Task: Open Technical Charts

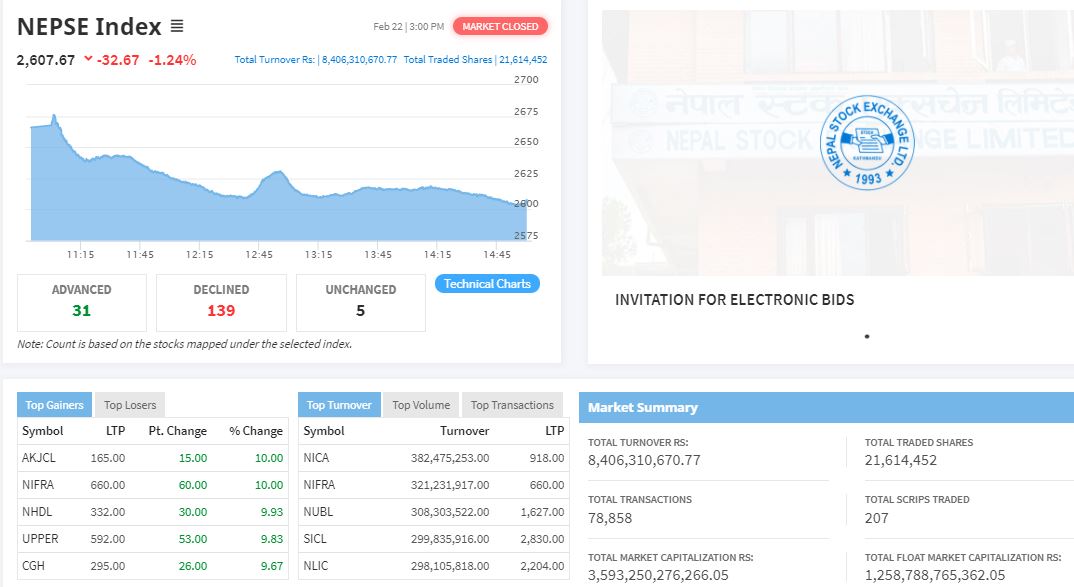Action: [487, 284]
